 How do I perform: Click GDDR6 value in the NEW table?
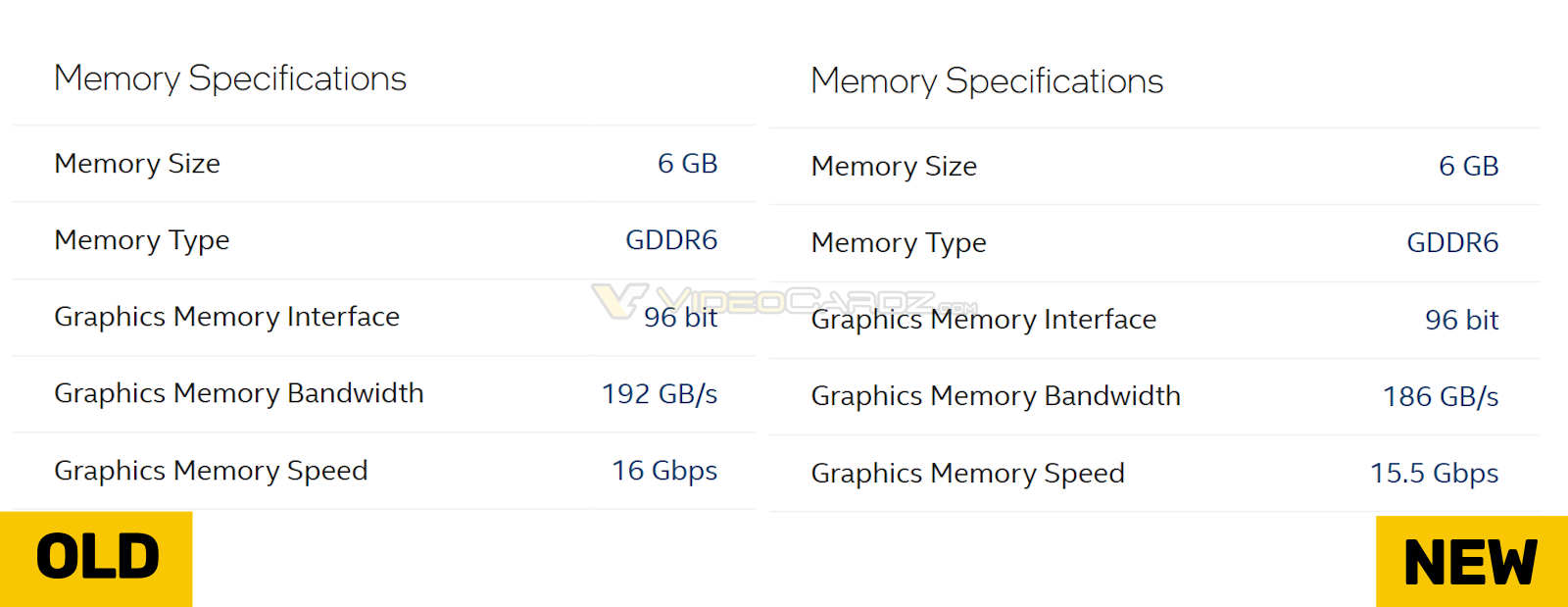point(1452,243)
